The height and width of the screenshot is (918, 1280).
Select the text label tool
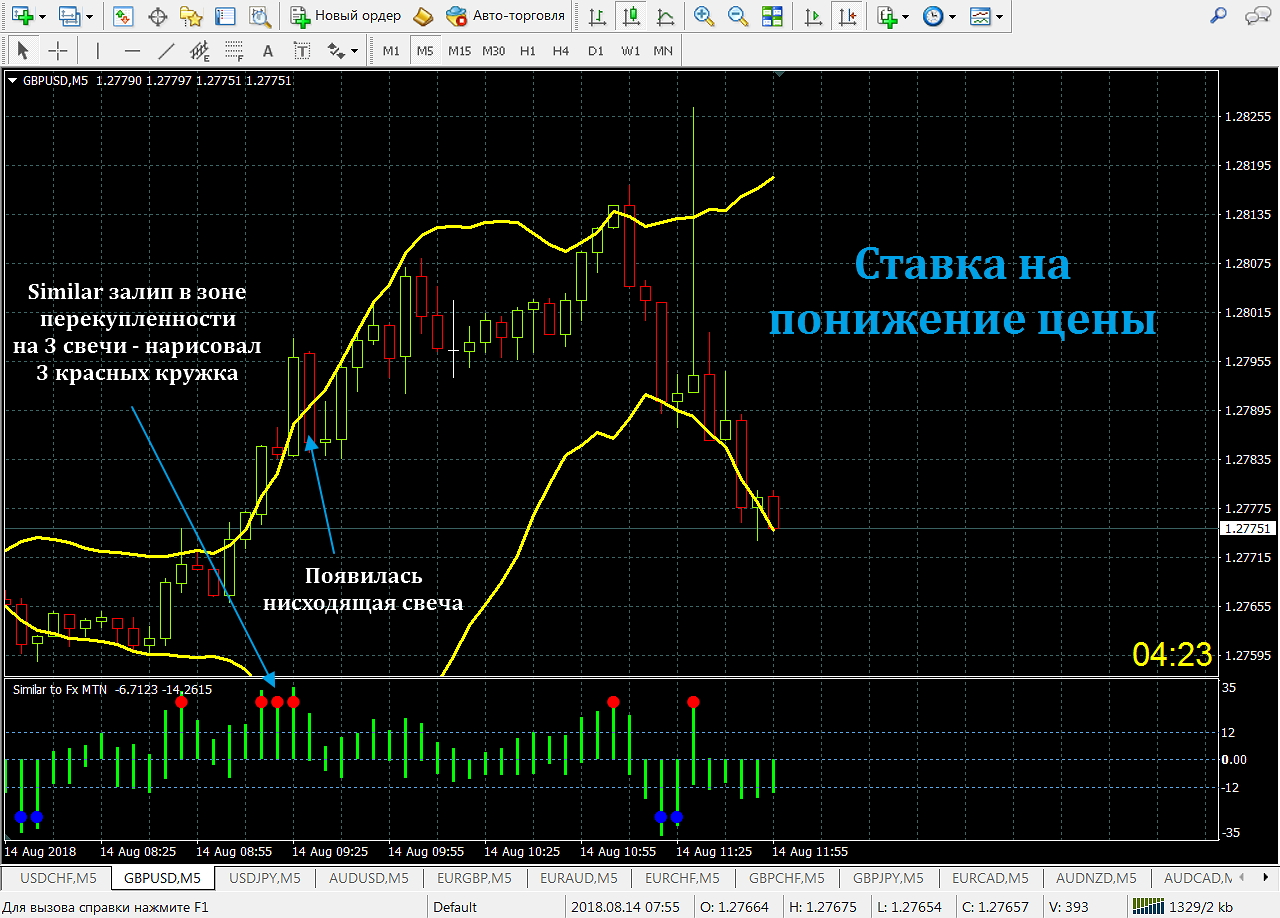point(302,50)
